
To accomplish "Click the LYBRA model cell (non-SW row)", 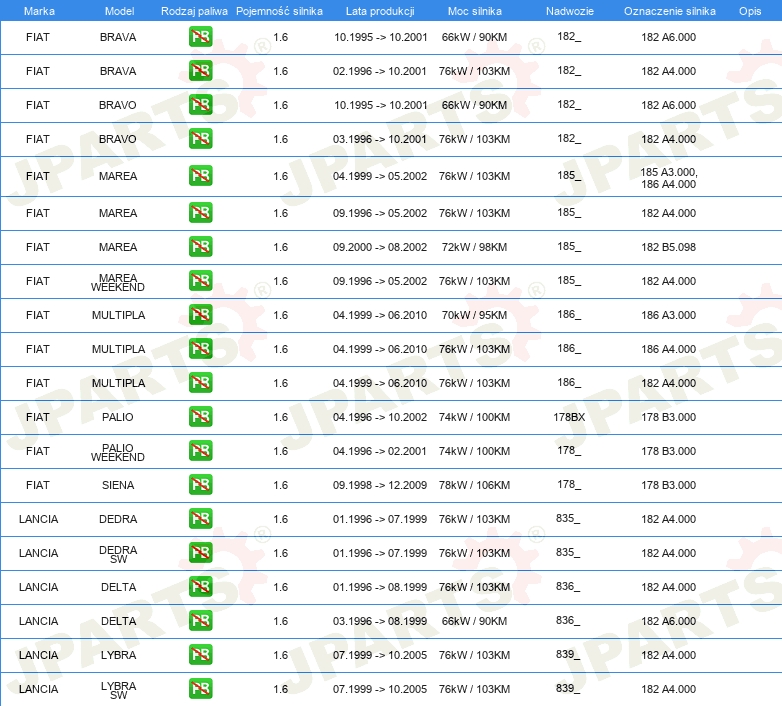I will pos(118,655).
